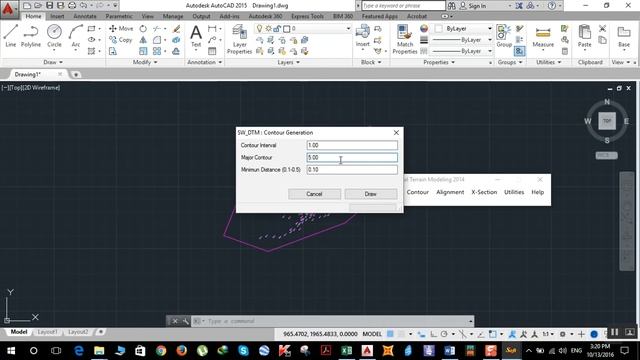Open Help menu in Terrain Modeling window
The width and height of the screenshot is (640, 360).
point(537,192)
